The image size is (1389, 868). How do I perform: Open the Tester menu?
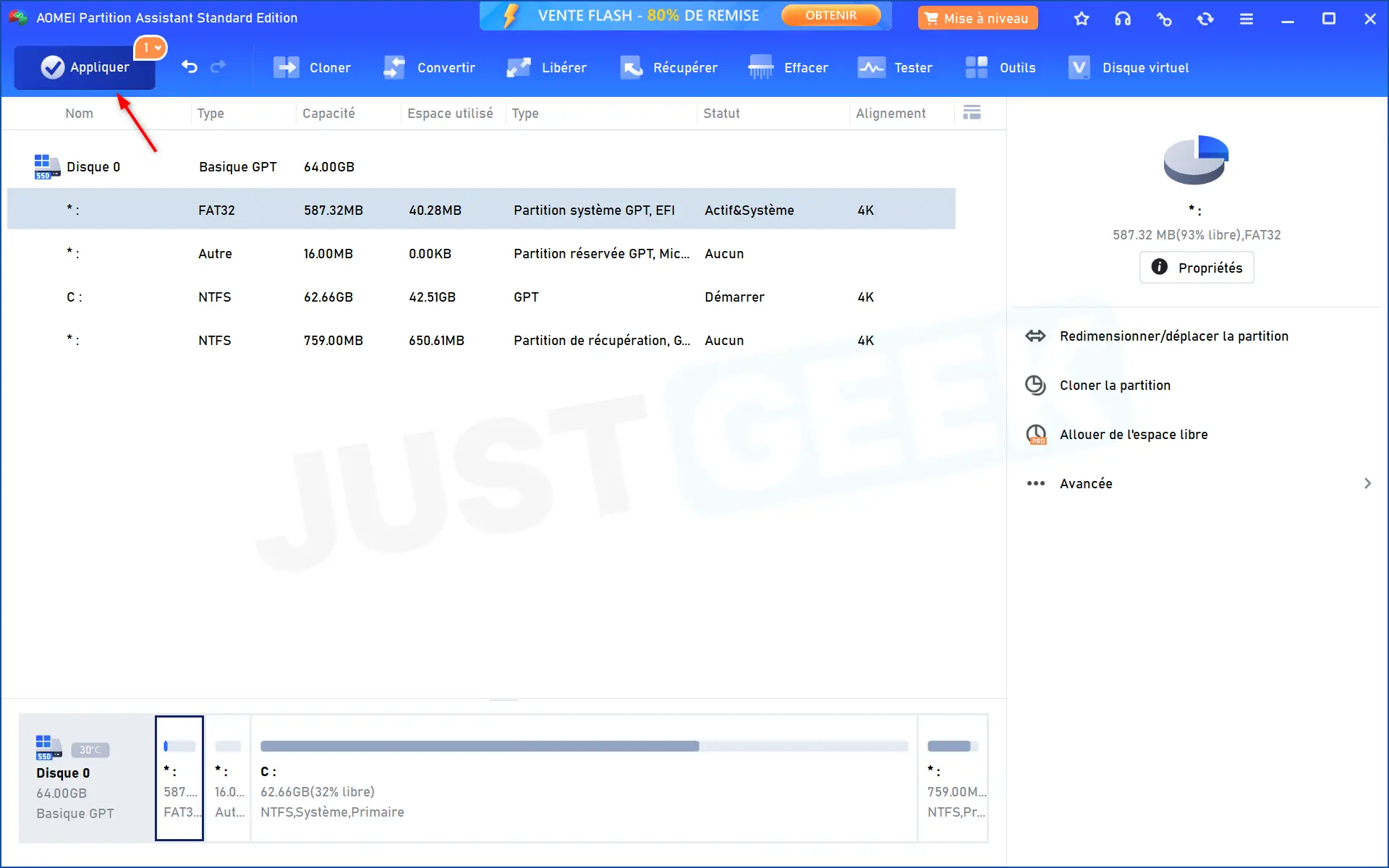[895, 68]
